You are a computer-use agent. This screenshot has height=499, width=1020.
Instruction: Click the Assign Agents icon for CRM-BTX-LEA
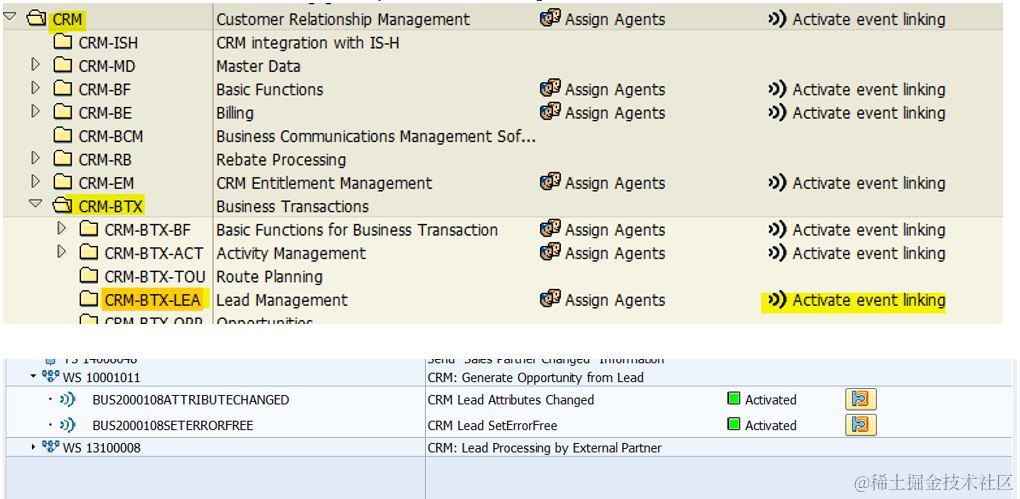[550, 299]
